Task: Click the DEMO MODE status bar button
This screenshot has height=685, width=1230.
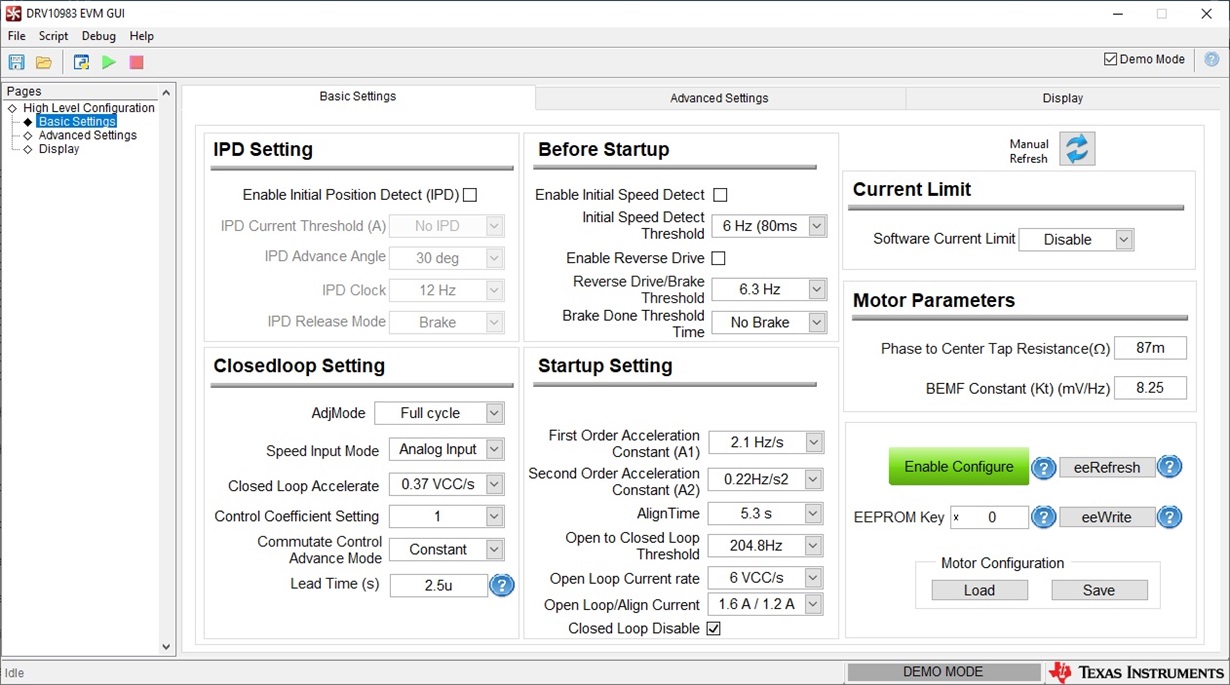Action: [943, 672]
